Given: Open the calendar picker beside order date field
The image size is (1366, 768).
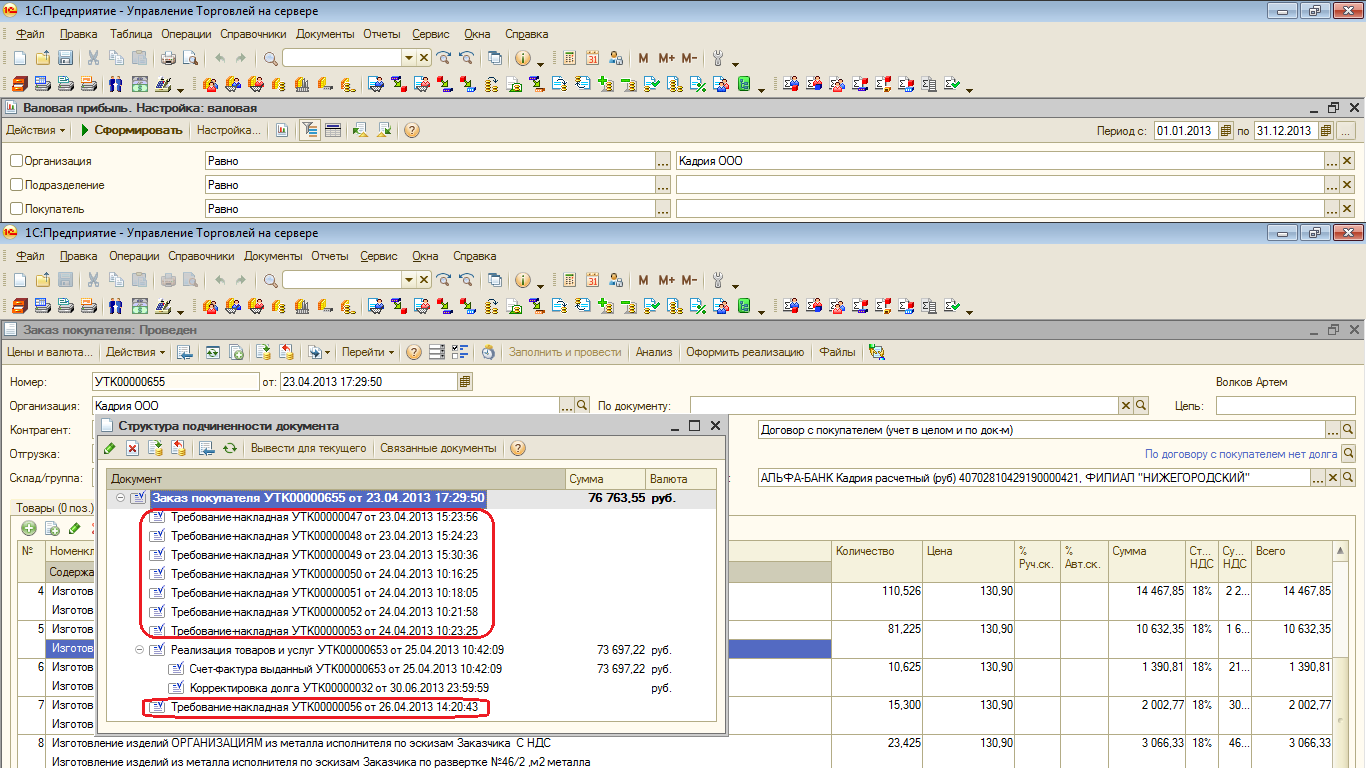Looking at the screenshot, I should click(x=464, y=382).
